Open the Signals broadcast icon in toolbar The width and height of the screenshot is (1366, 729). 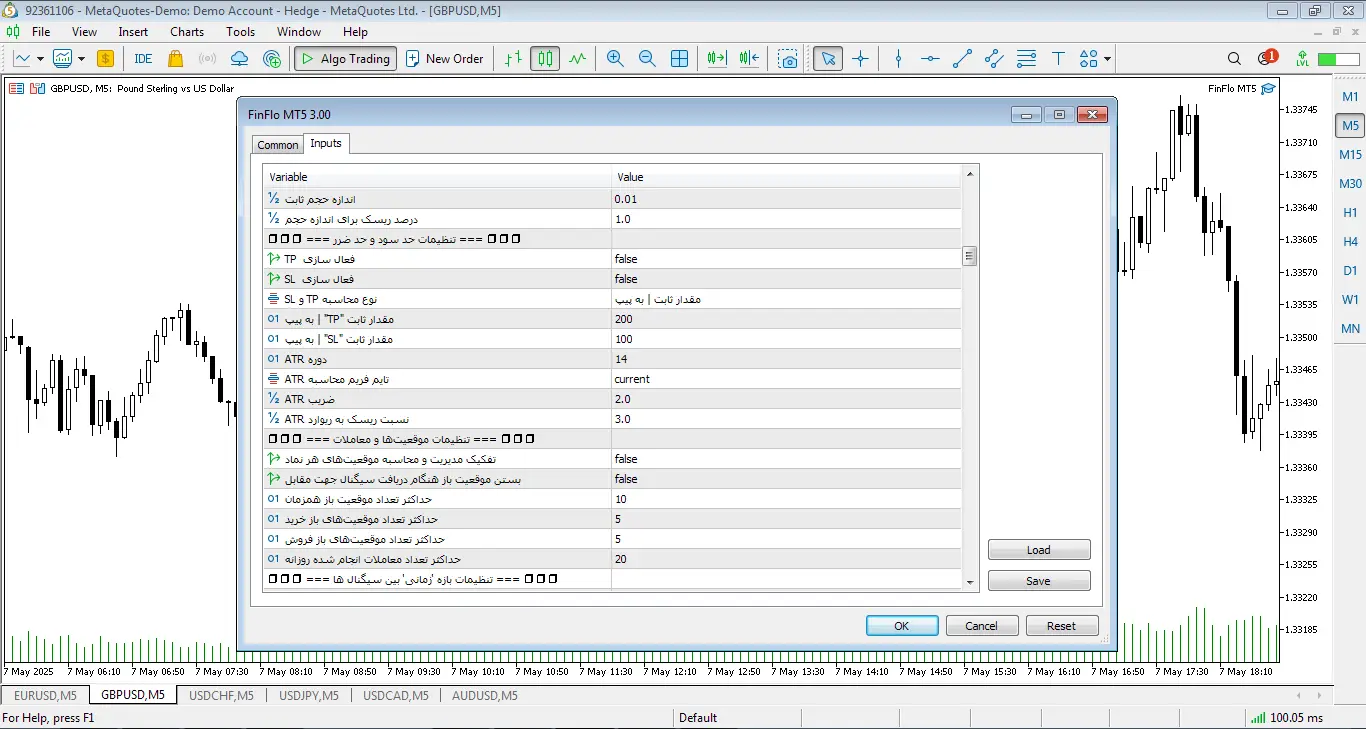[207, 59]
